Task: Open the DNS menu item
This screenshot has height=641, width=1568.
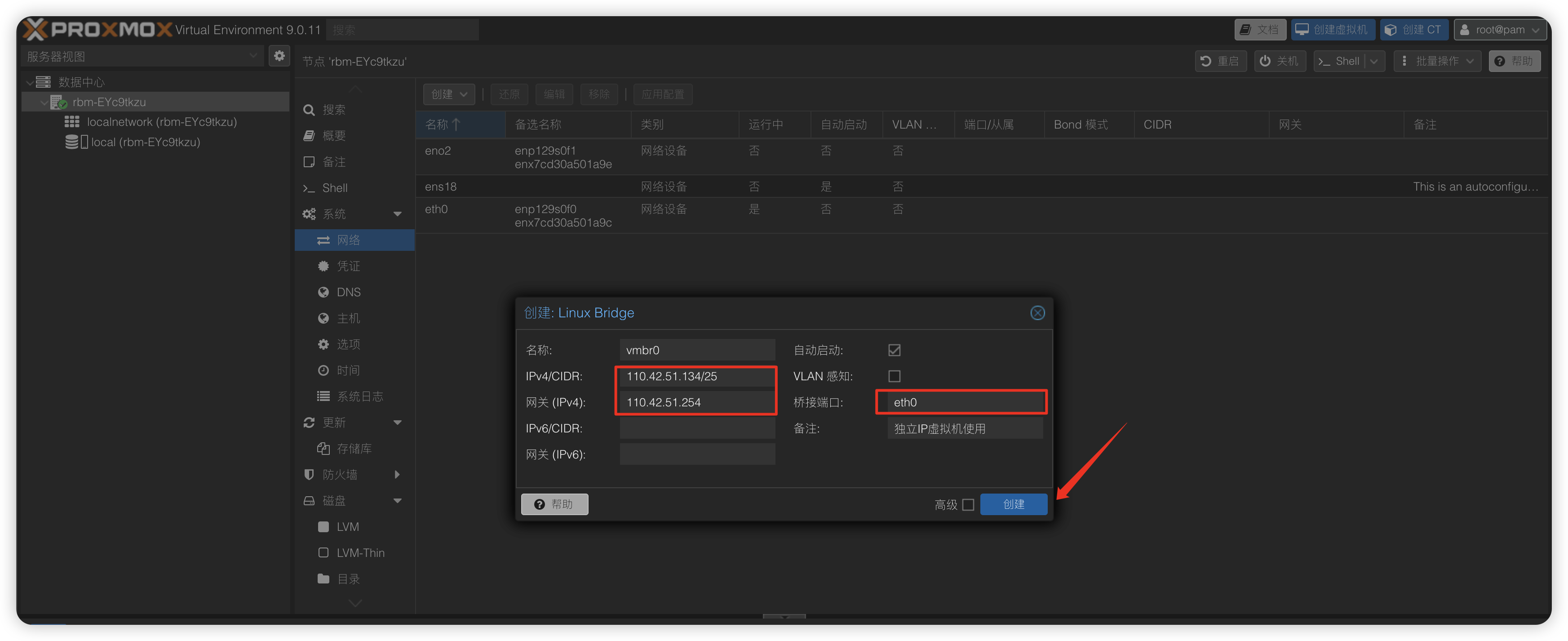Action: click(x=348, y=292)
